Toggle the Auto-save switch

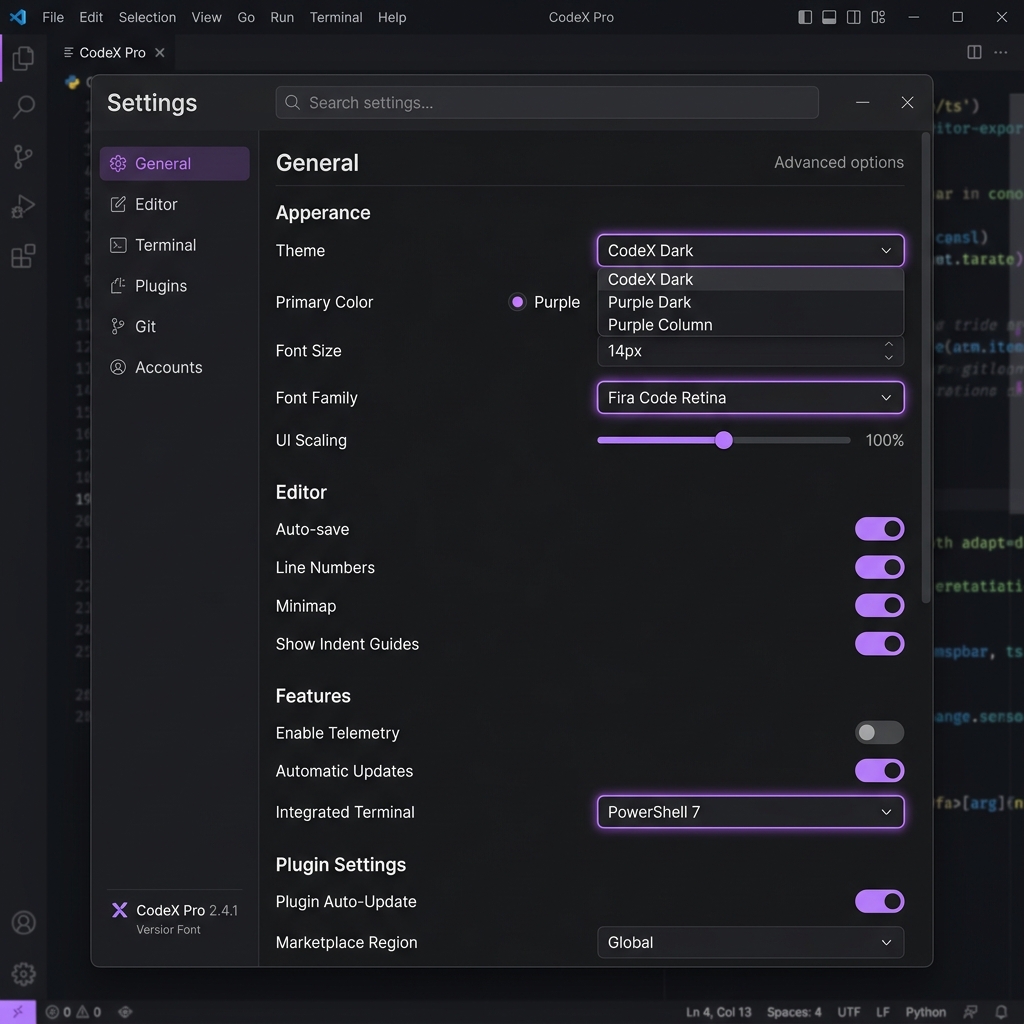(x=879, y=529)
